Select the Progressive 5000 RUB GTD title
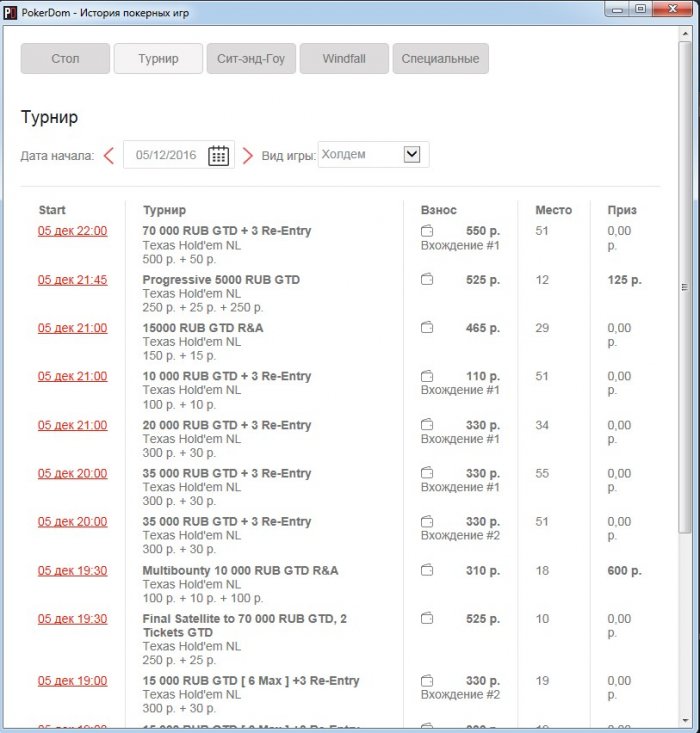 pyautogui.click(x=221, y=280)
